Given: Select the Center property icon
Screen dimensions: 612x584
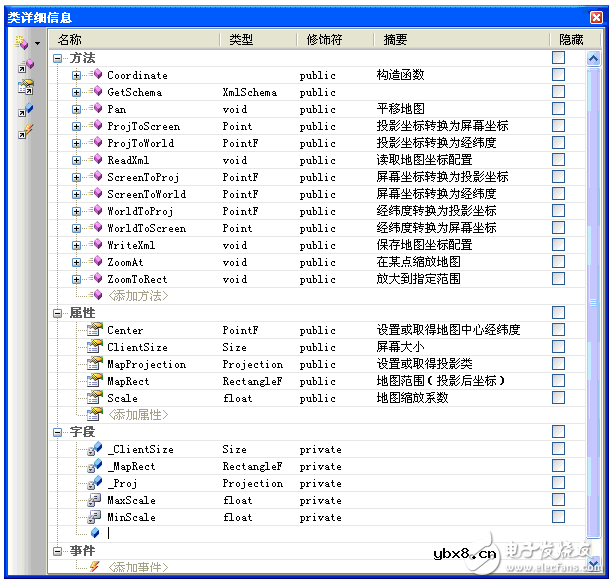Looking at the screenshot, I should 95,330.
